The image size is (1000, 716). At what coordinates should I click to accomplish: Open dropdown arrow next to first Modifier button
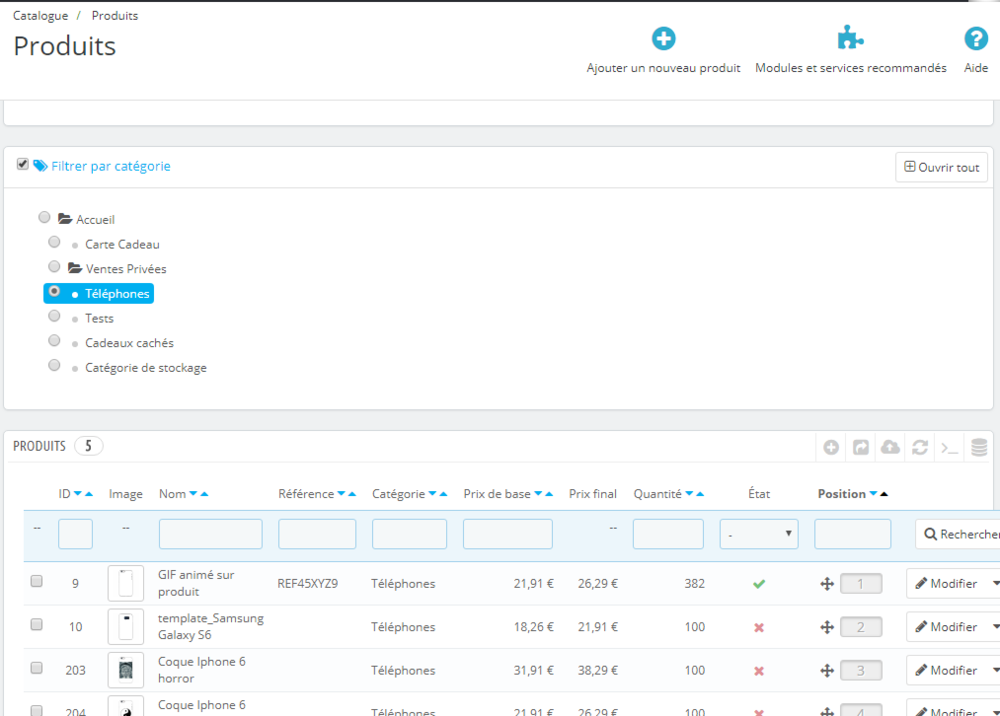994,583
